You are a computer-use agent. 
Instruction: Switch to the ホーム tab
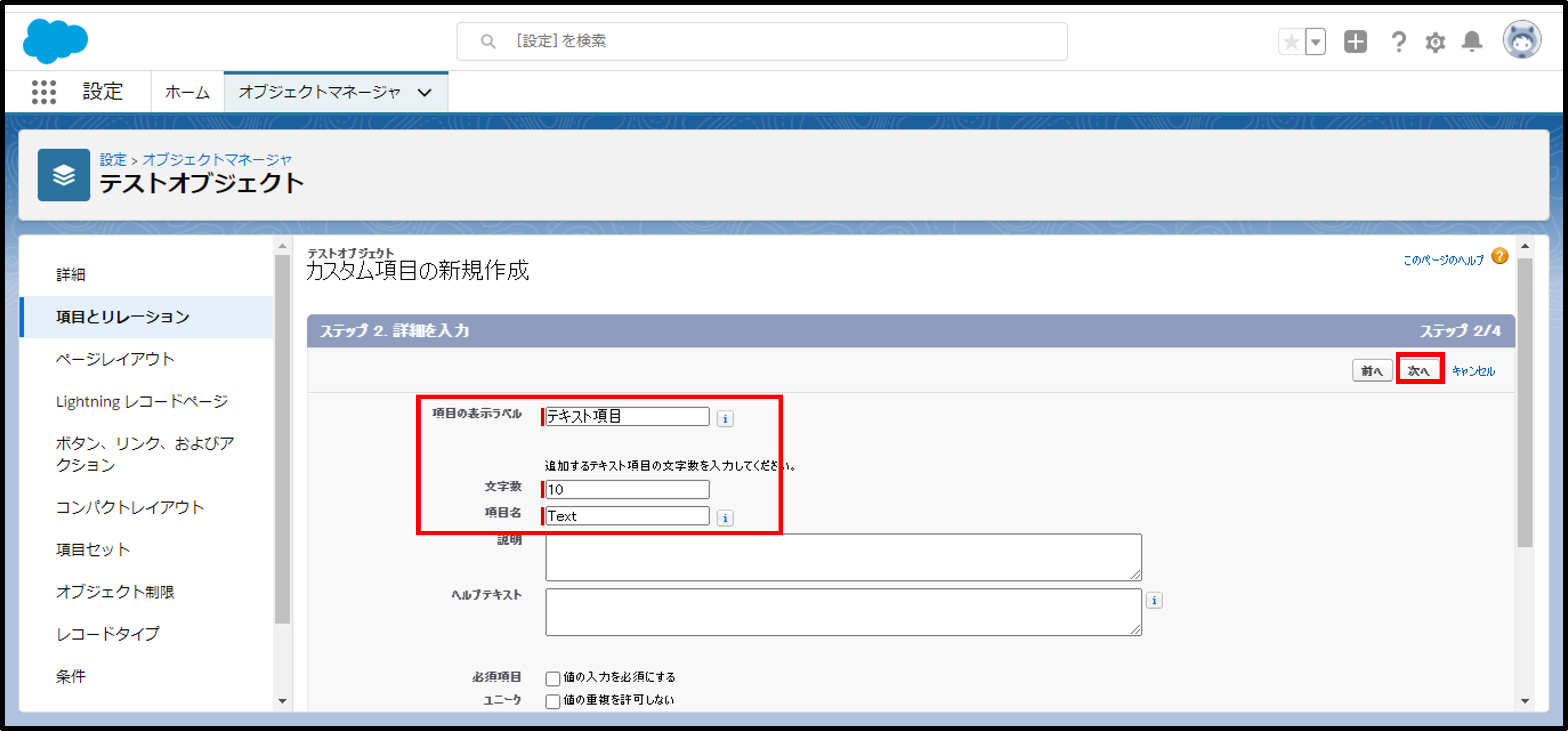tap(187, 92)
